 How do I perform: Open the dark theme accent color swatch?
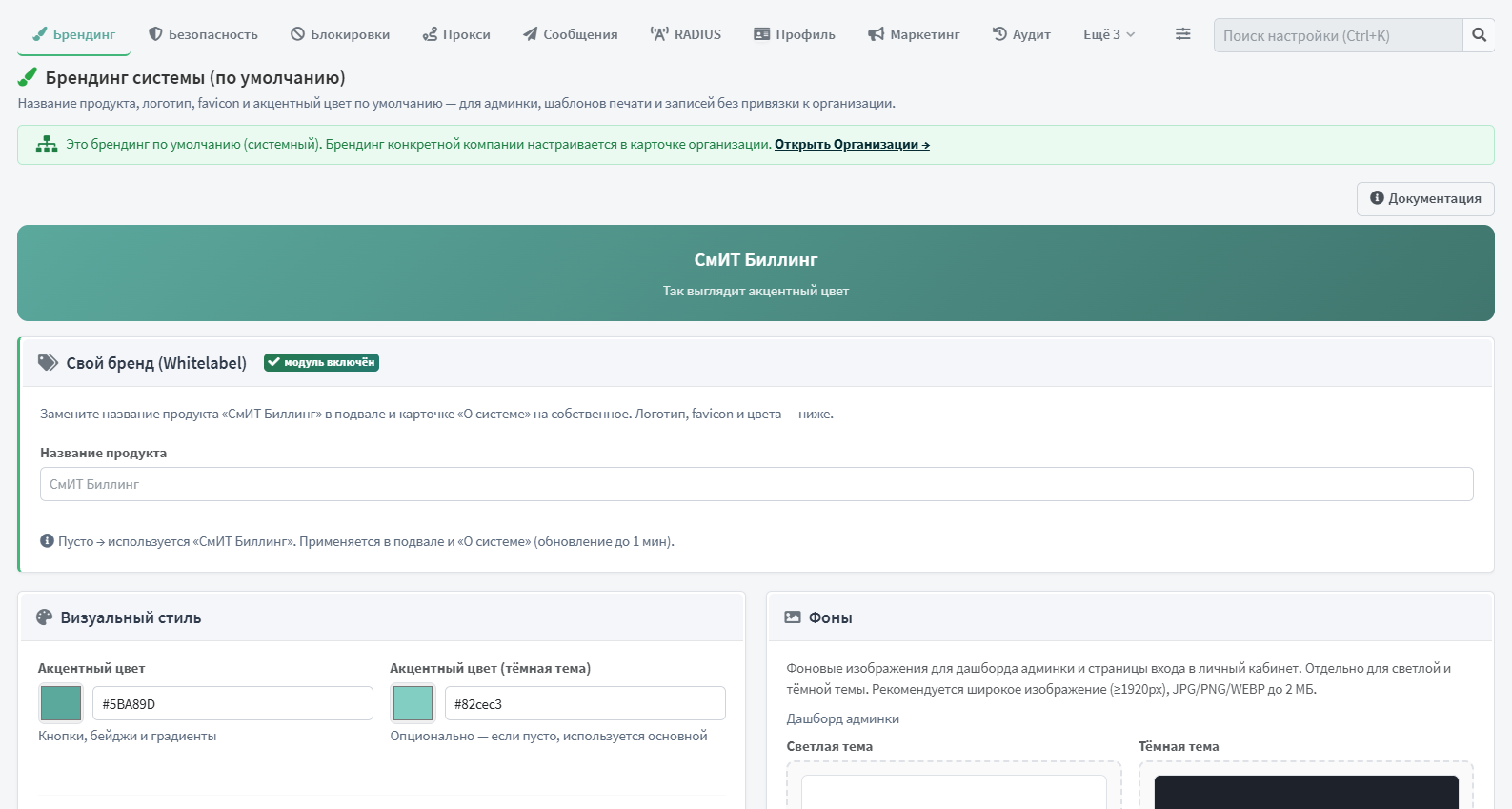[413, 703]
